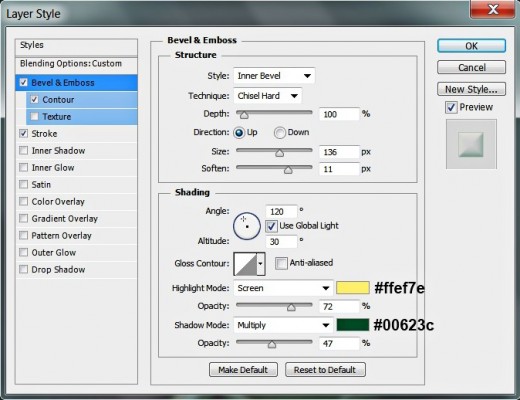Click the Size value input field
The width and height of the screenshot is (520, 400).
tap(339, 152)
